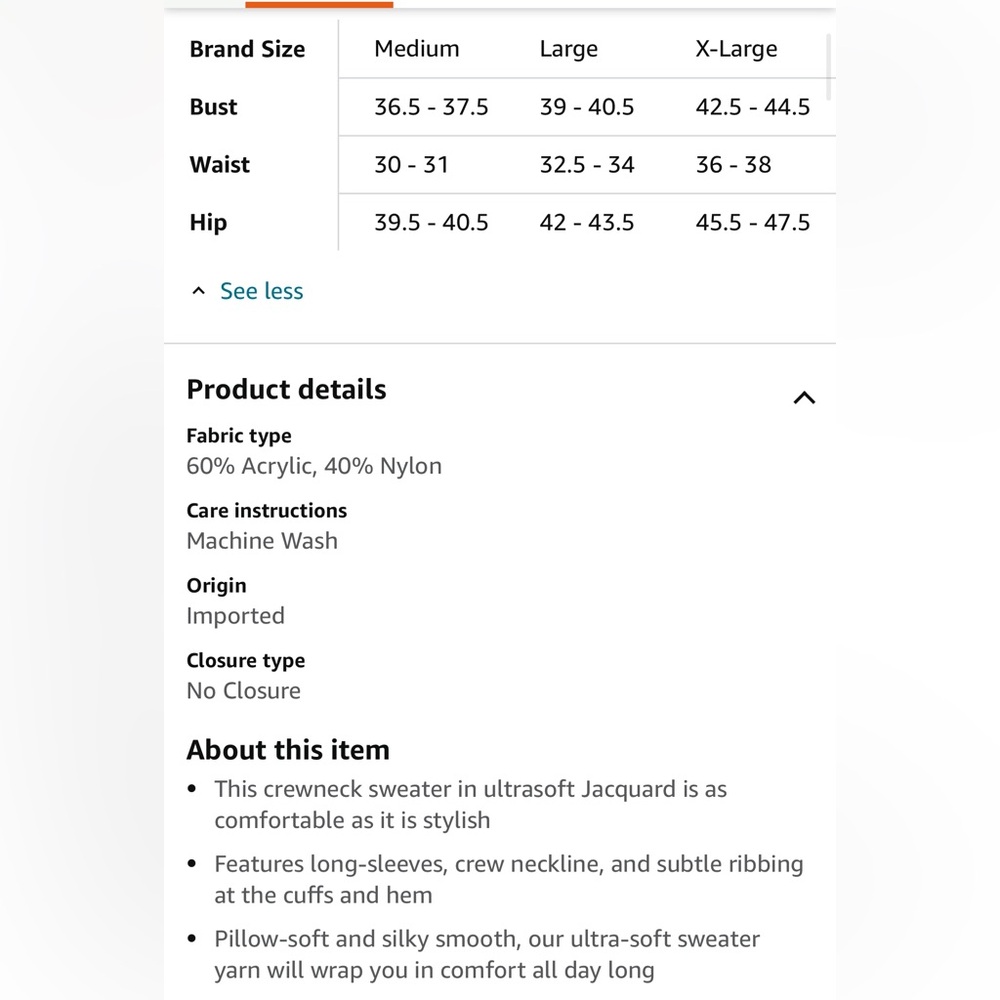The width and height of the screenshot is (1000, 1000).
Task: Click the Hip measurement row label
Action: [x=208, y=223]
